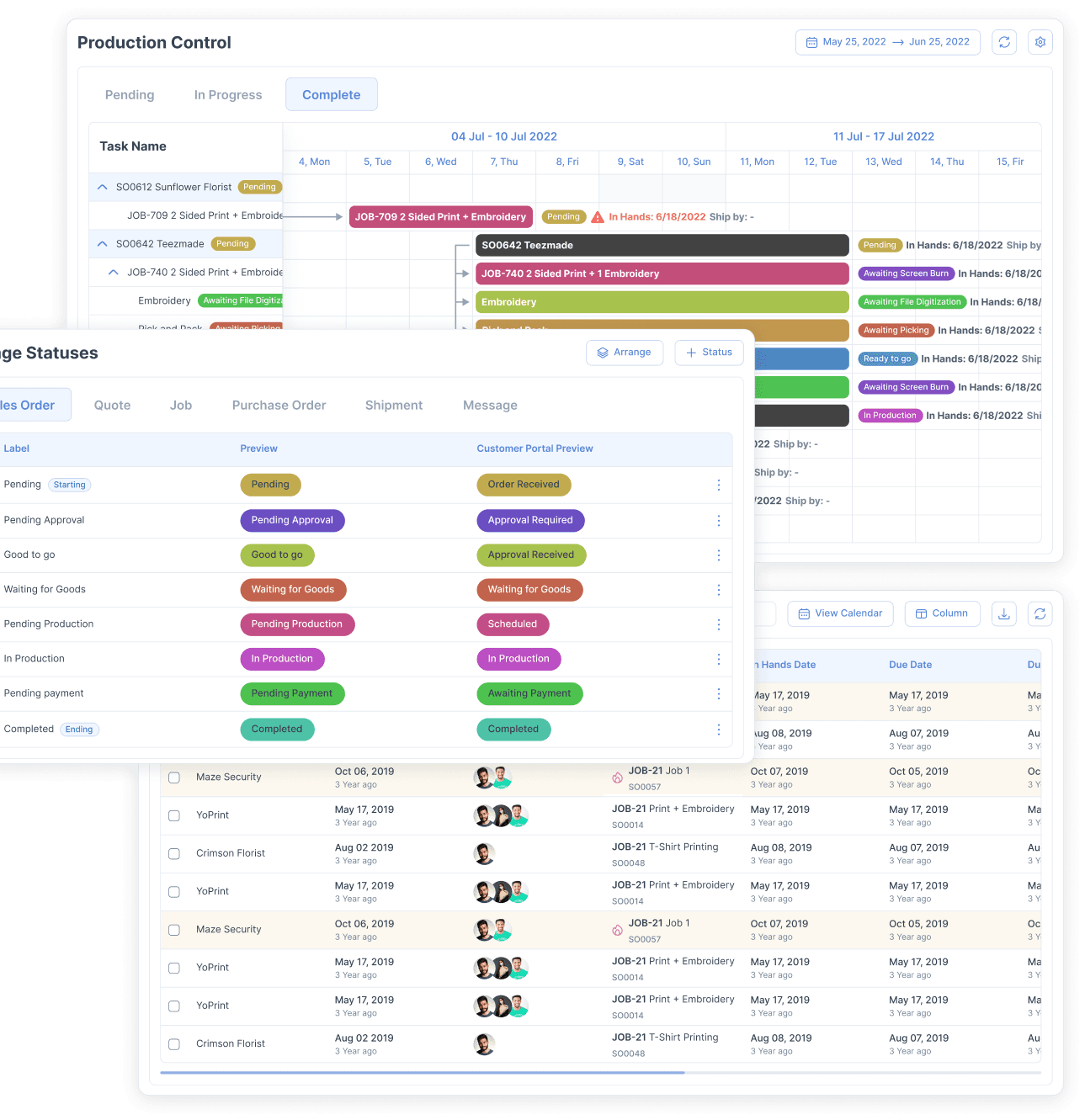Click the refresh icon in Production Control header
The width and height of the screenshot is (1085, 1120).
(x=1004, y=42)
